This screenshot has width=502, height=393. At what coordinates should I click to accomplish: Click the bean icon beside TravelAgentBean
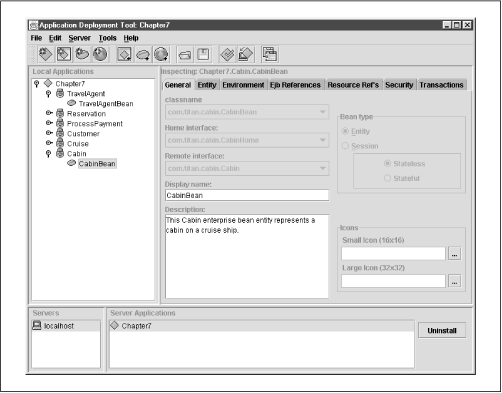tap(72, 103)
